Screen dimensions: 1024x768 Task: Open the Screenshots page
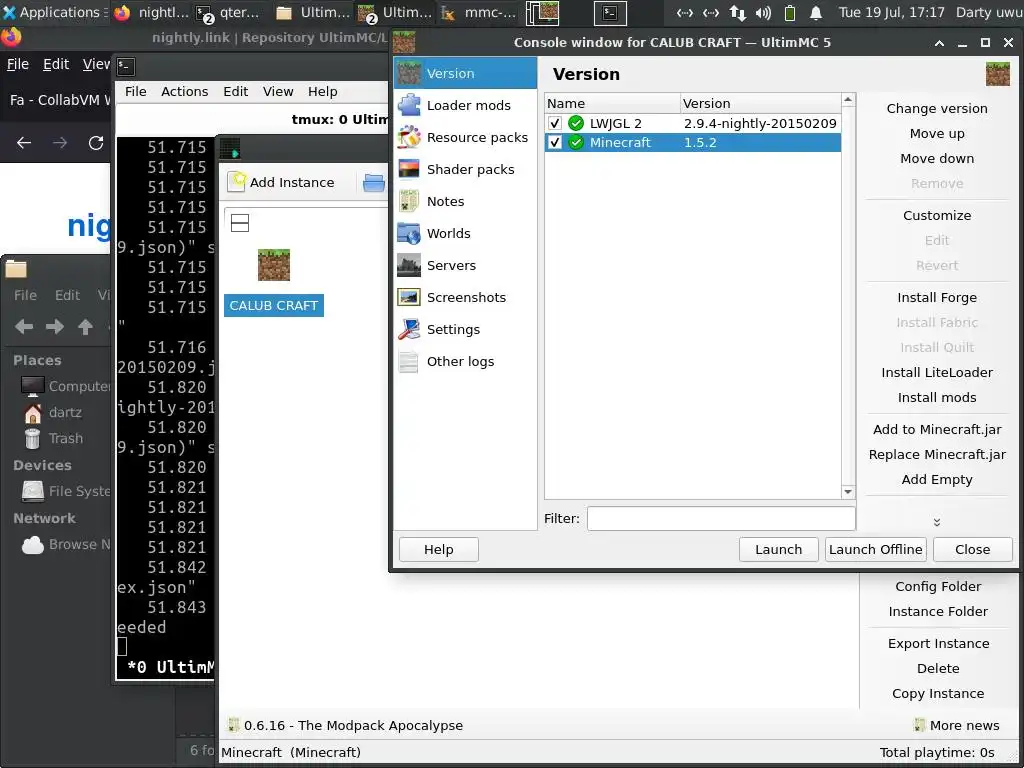tap(465, 297)
